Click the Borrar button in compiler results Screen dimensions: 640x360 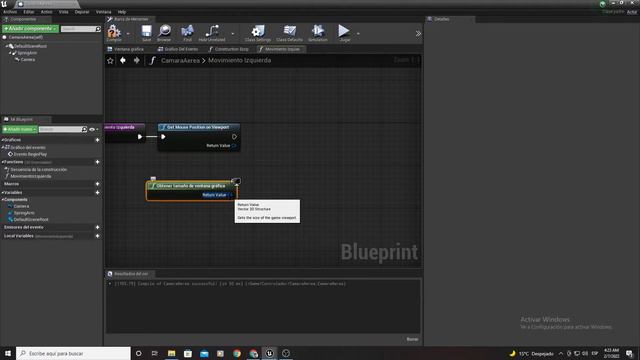[x=412, y=339]
